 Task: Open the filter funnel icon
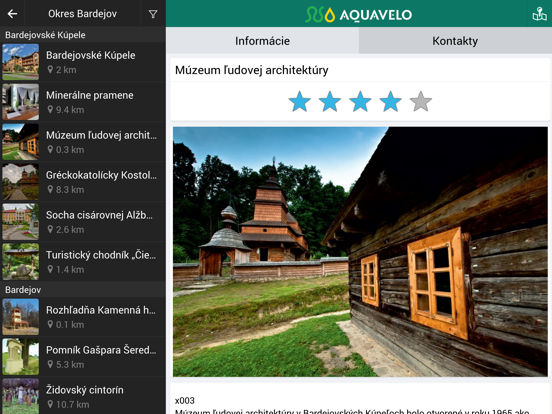tap(153, 14)
